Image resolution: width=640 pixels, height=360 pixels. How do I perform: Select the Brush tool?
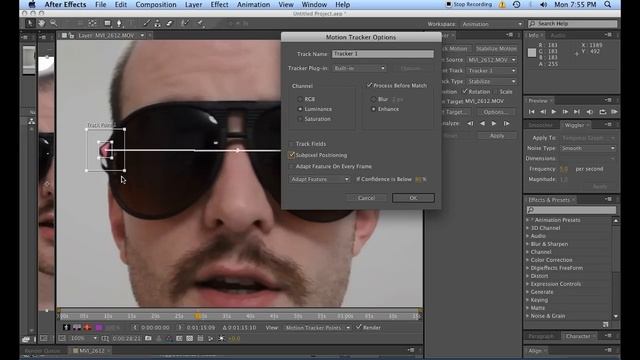click(x=147, y=23)
